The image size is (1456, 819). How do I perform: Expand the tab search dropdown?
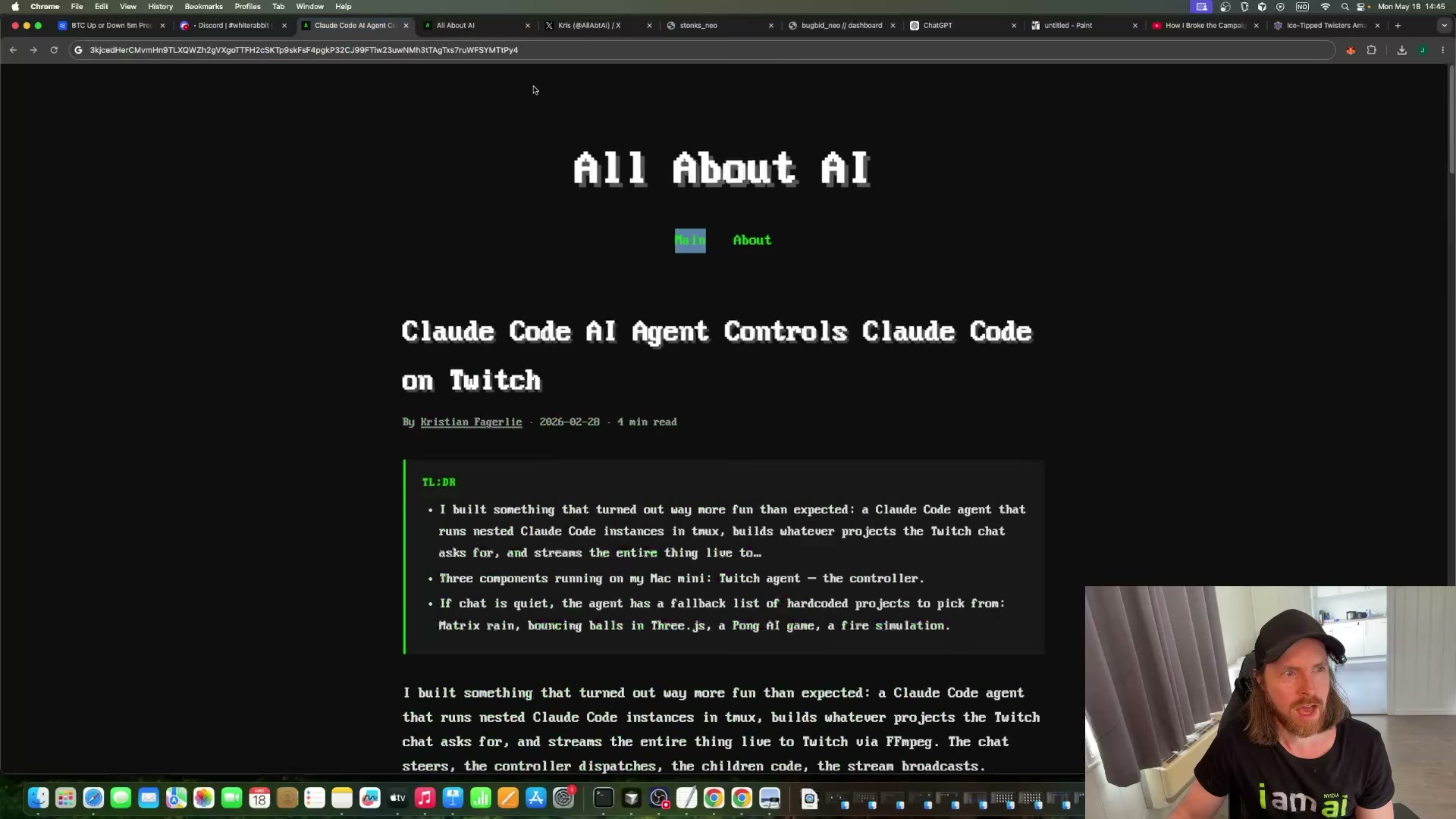1443,25
